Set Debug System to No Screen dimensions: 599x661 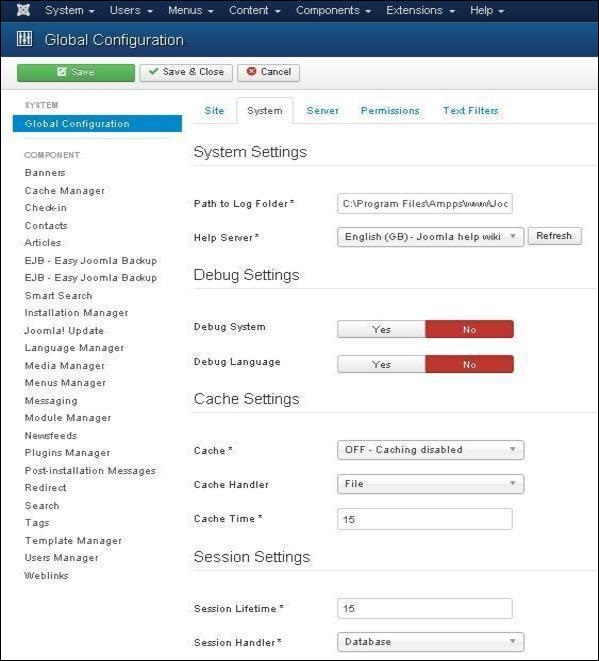pyautogui.click(x=470, y=329)
